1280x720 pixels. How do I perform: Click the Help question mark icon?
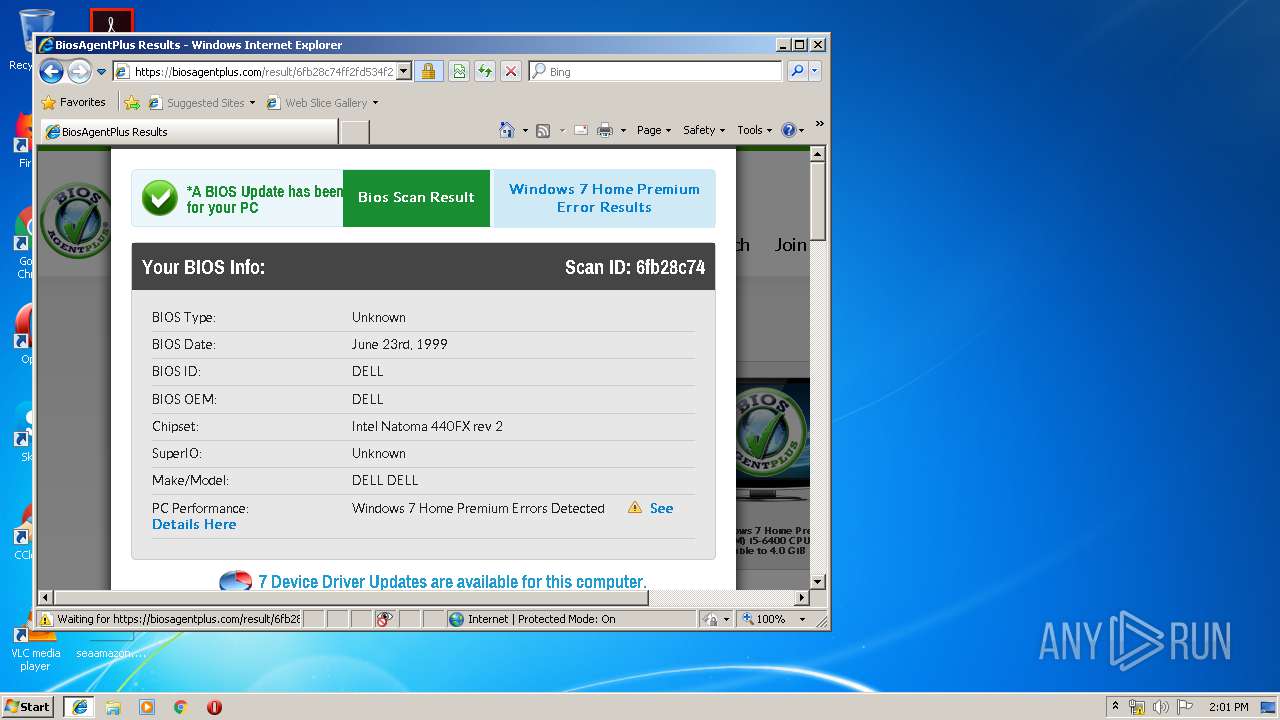pyautogui.click(x=788, y=130)
